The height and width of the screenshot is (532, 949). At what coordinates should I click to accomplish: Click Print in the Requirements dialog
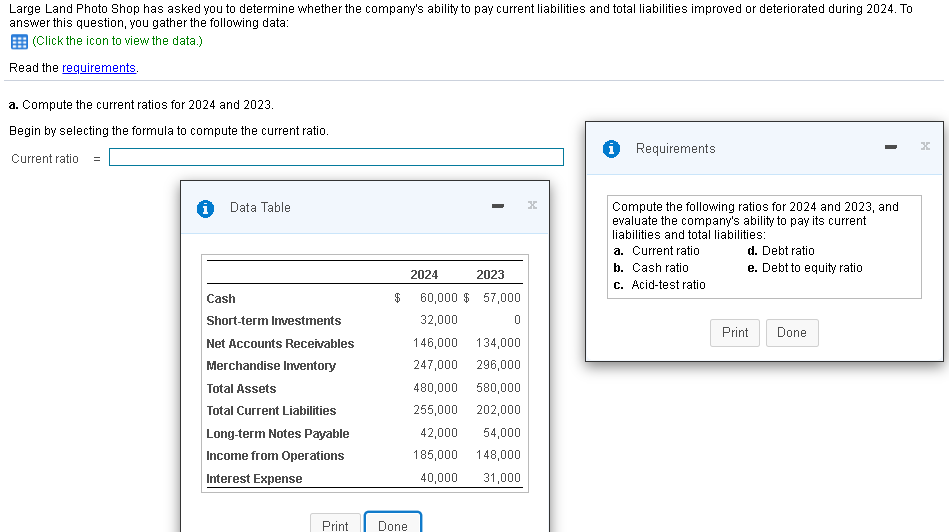[735, 333]
